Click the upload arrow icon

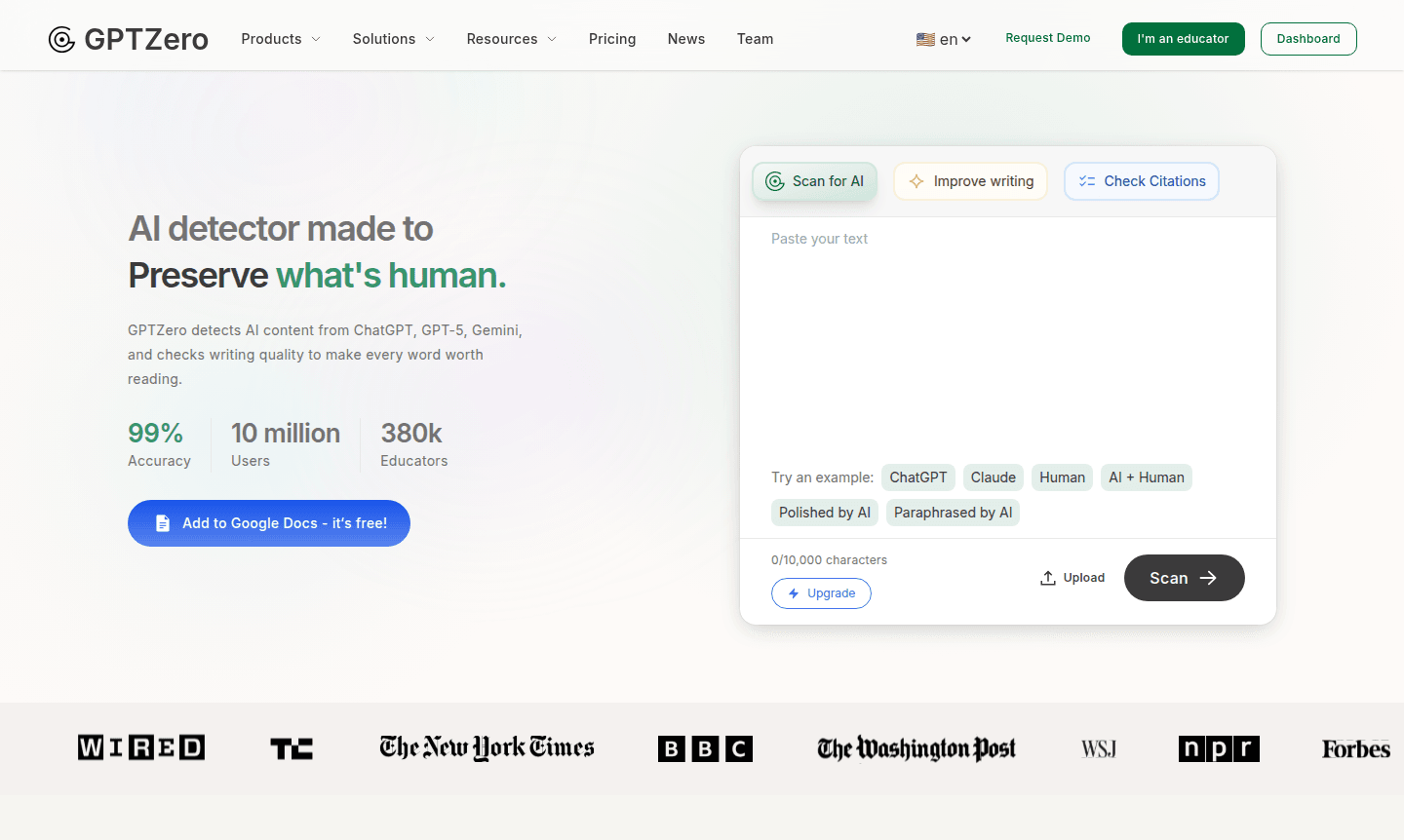pyautogui.click(x=1048, y=578)
